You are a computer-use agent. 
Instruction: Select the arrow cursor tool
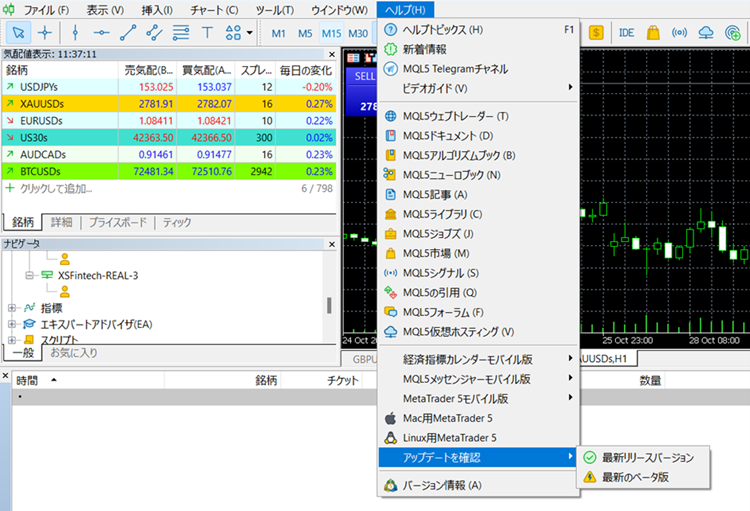(x=19, y=33)
